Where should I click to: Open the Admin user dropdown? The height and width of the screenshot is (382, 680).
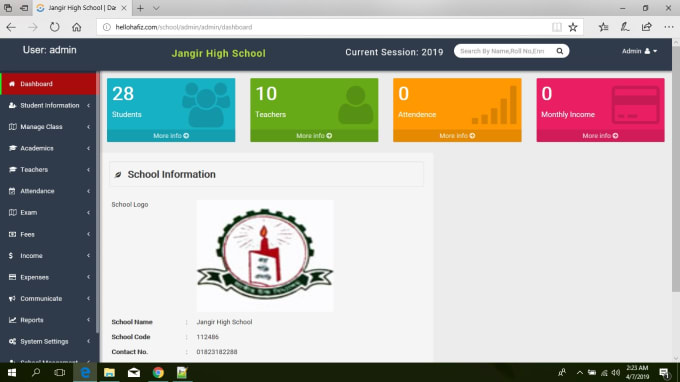639,51
